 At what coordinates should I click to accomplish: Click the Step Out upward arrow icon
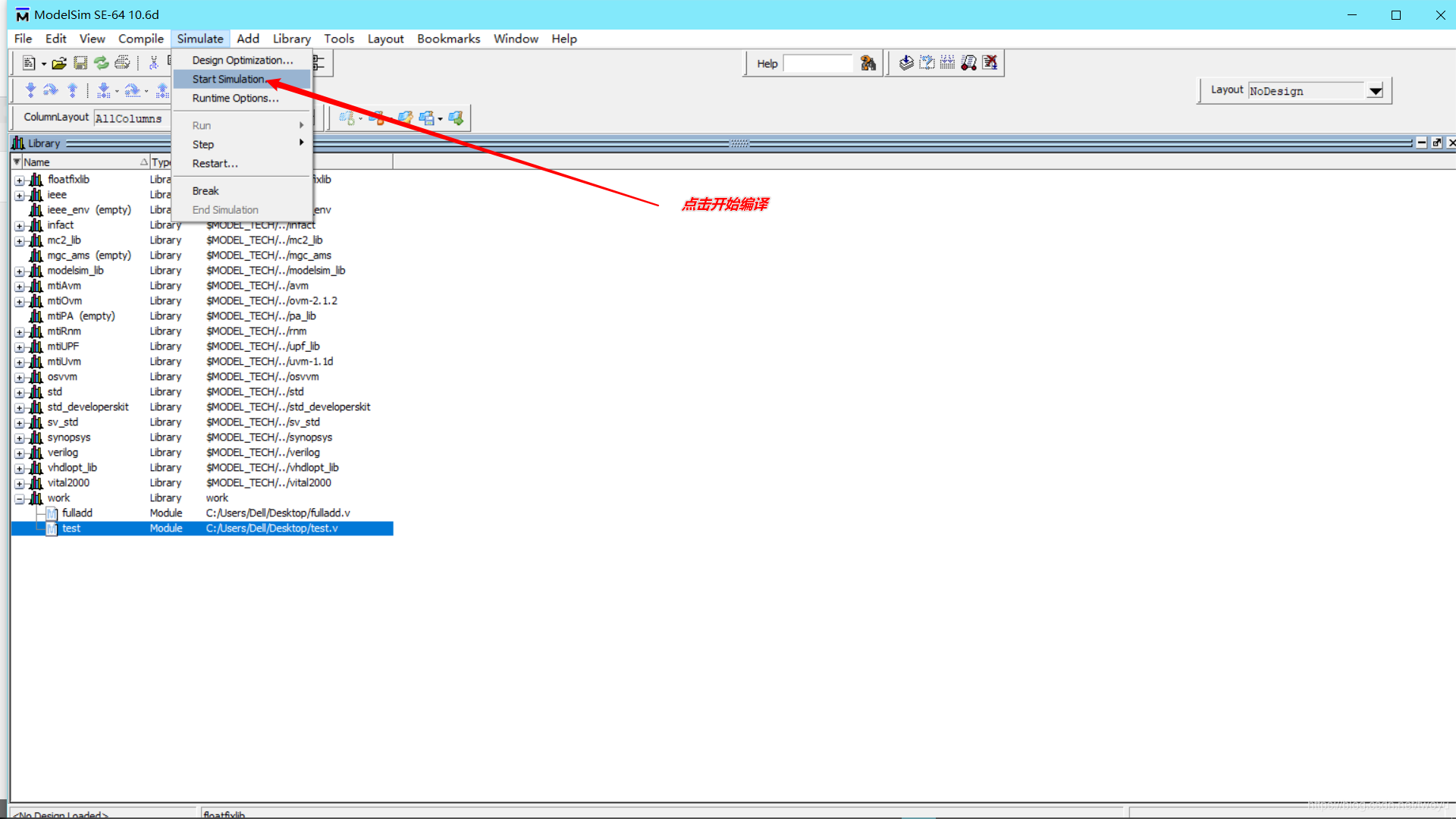[x=73, y=91]
